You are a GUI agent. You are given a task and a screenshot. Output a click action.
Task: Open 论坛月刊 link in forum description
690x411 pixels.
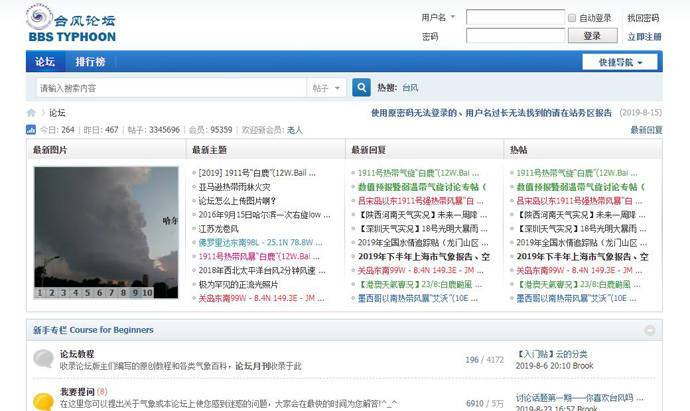pyautogui.click(x=253, y=366)
